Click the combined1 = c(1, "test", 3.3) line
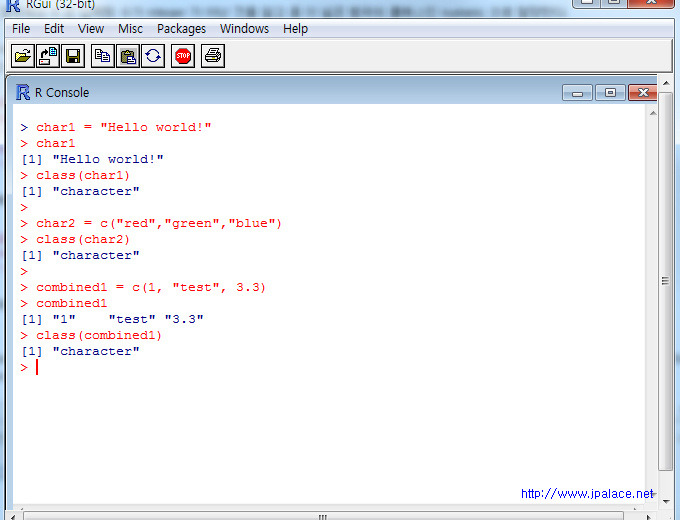Image resolution: width=680 pixels, height=520 pixels. tap(143, 287)
